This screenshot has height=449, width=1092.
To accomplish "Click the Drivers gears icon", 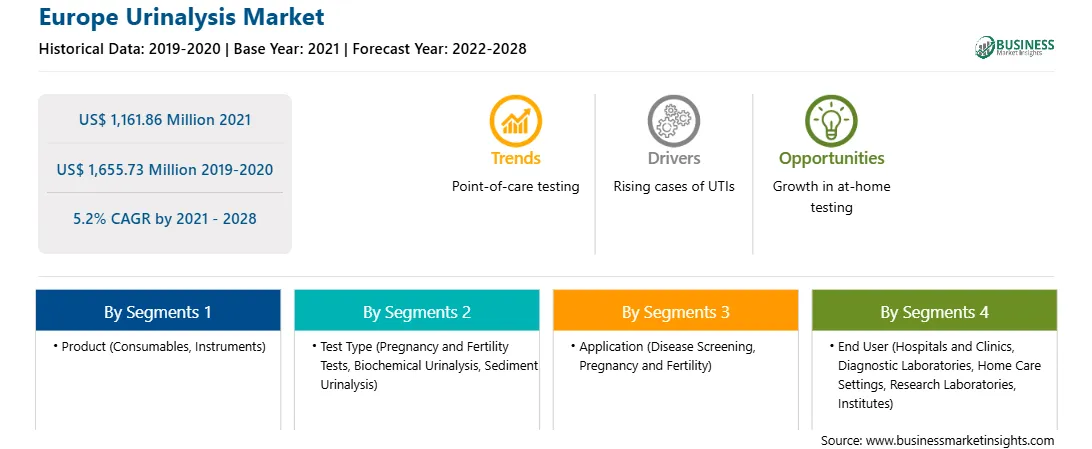I will coord(673,120).
